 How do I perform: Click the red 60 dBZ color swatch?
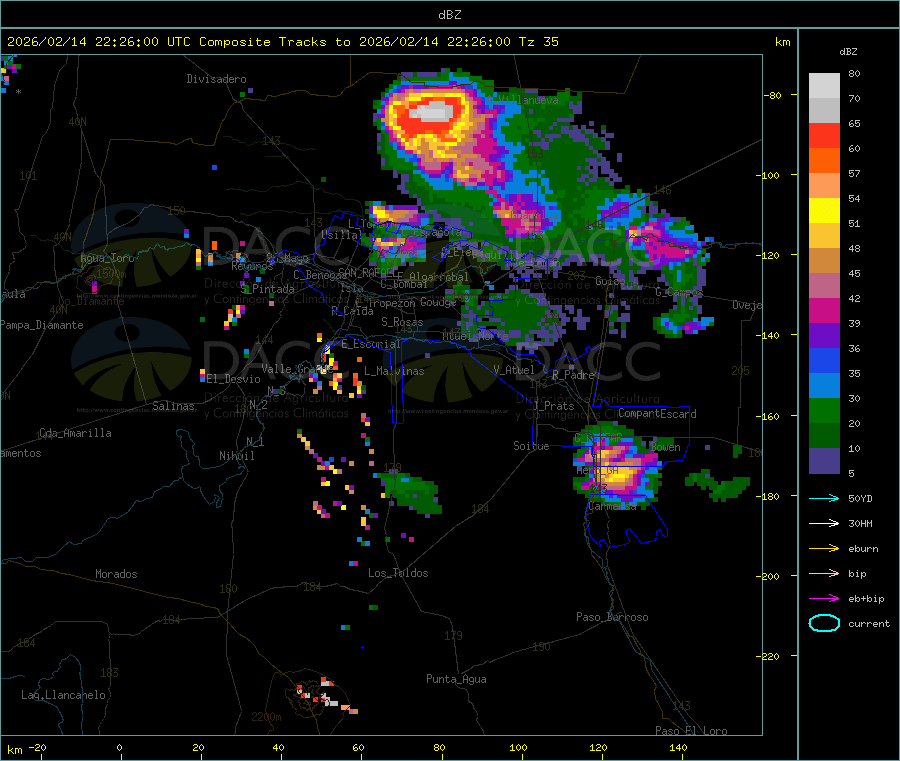[x=824, y=135]
